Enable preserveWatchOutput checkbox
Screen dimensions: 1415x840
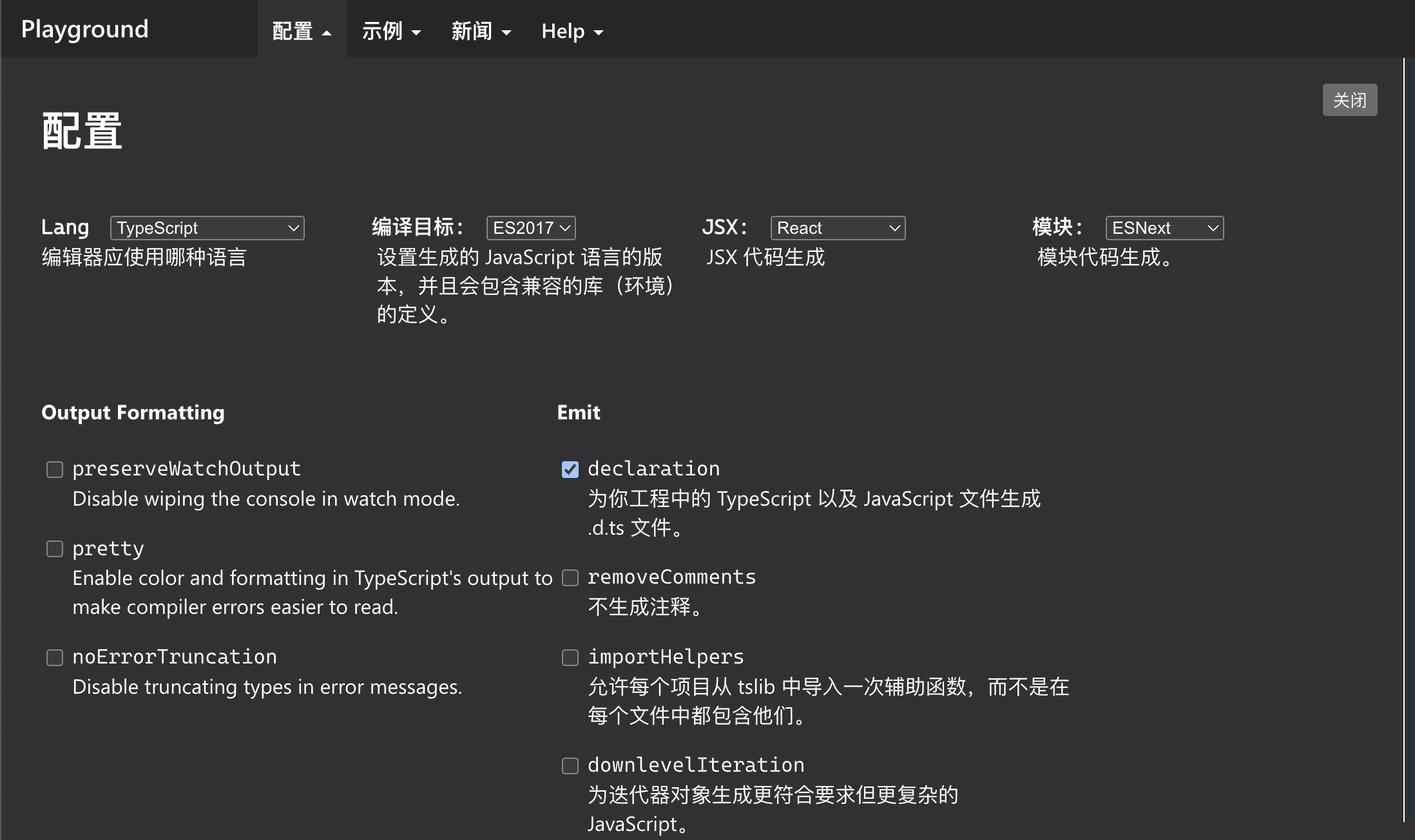(x=55, y=470)
